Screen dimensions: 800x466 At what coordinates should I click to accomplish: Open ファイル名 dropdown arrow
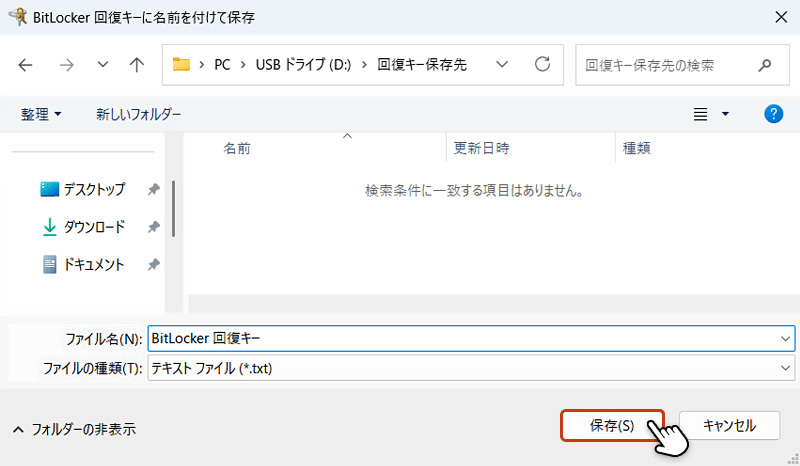pyautogui.click(x=785, y=338)
